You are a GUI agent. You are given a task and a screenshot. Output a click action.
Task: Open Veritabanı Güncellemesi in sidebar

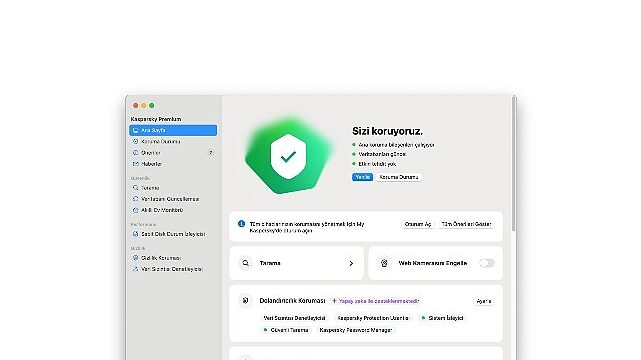[173, 199]
